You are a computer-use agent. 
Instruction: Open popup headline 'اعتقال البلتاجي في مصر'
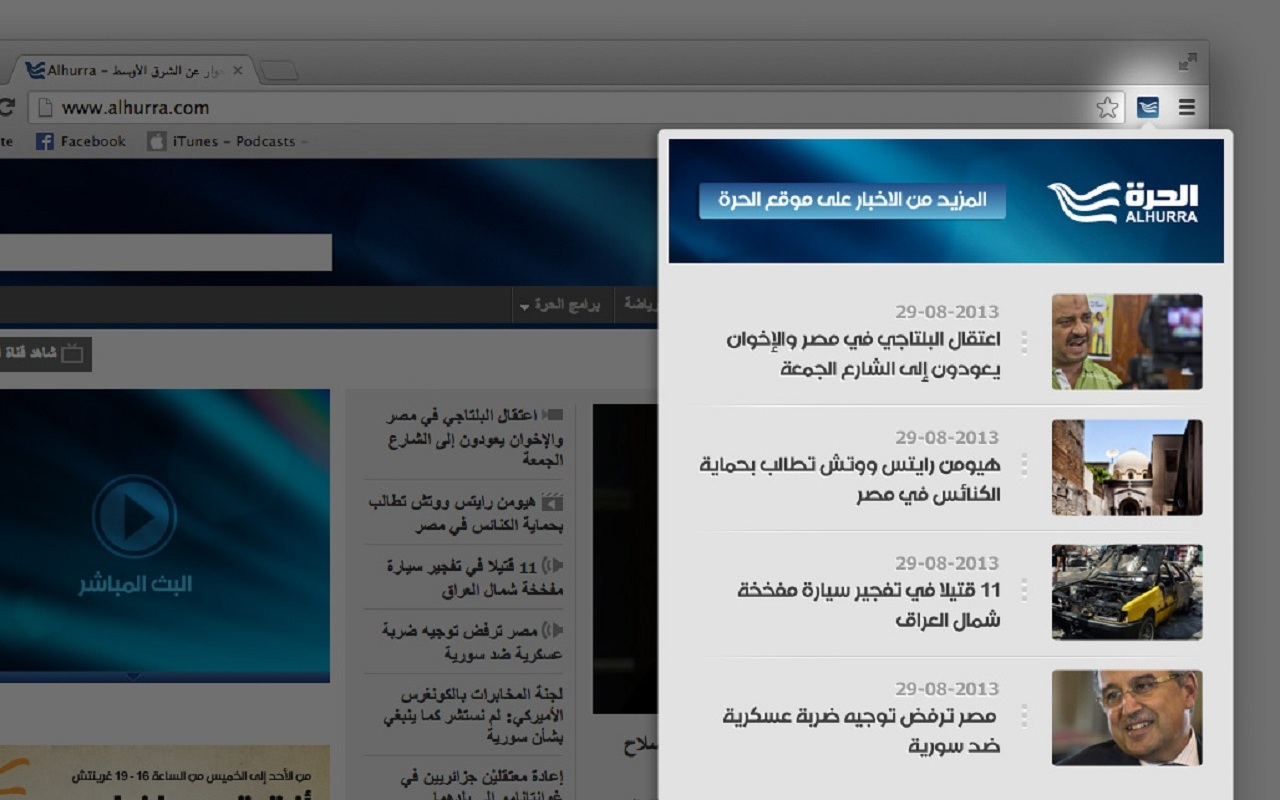click(x=863, y=354)
